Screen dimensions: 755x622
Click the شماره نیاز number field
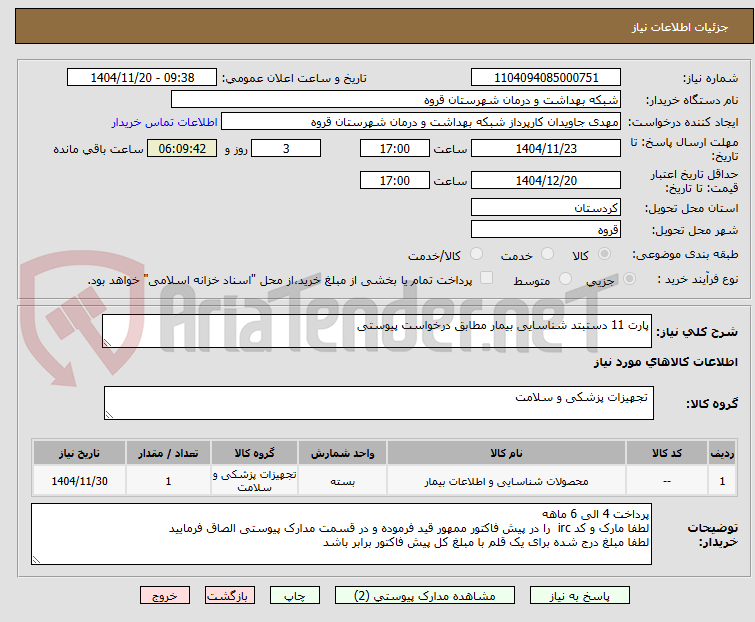546,78
